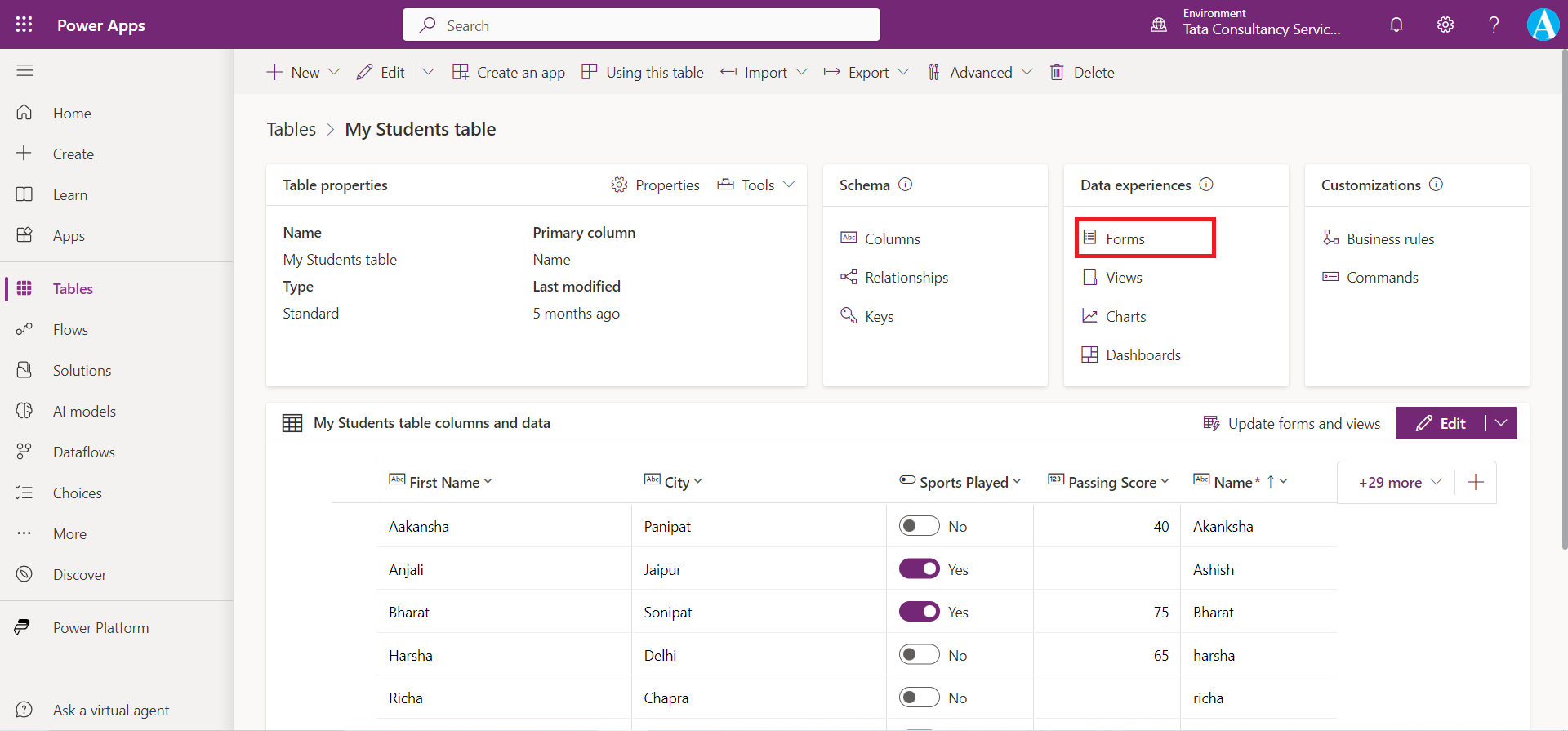Click the help question mark icon
The height and width of the screenshot is (731, 1568).
tap(1494, 25)
